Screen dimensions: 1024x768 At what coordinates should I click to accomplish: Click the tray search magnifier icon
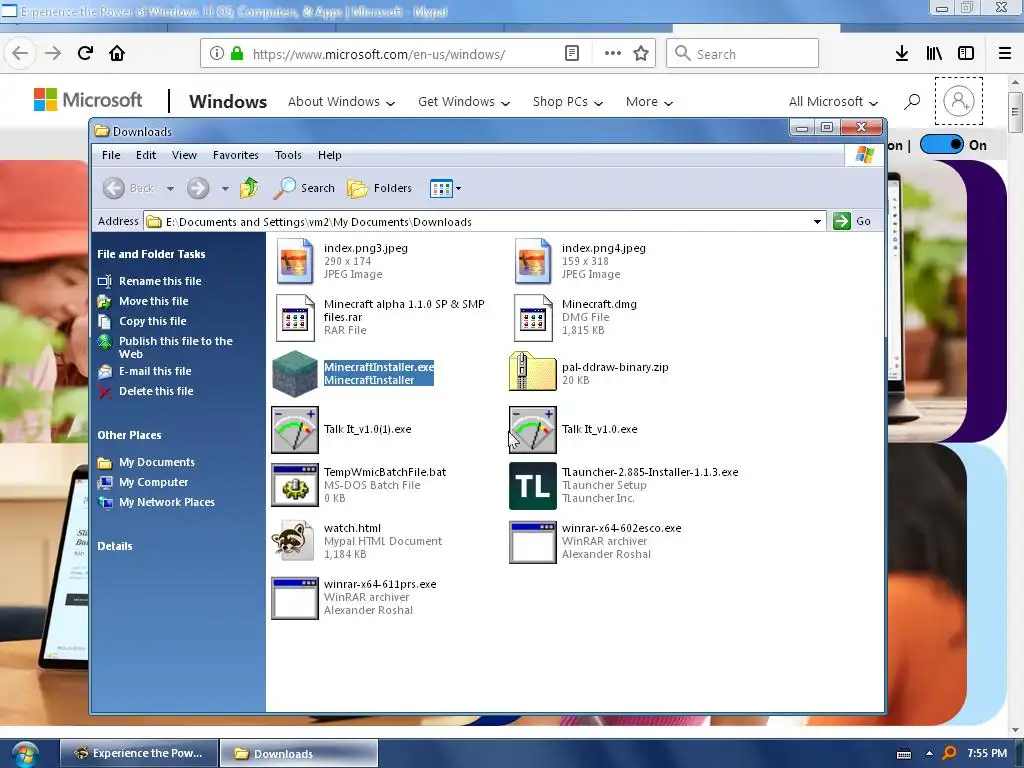click(x=950, y=753)
